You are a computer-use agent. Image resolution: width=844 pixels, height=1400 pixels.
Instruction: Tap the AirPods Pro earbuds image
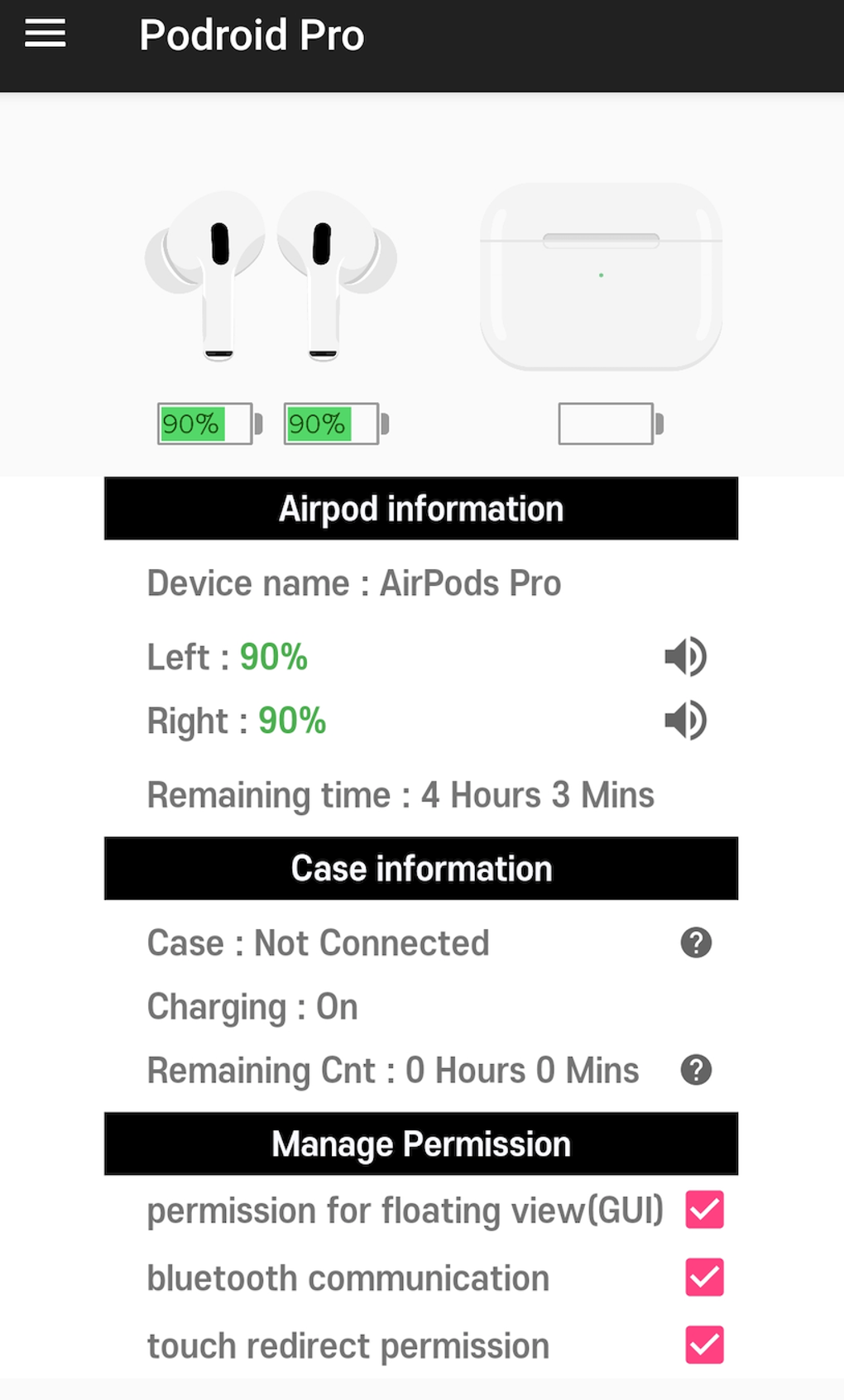point(271,276)
